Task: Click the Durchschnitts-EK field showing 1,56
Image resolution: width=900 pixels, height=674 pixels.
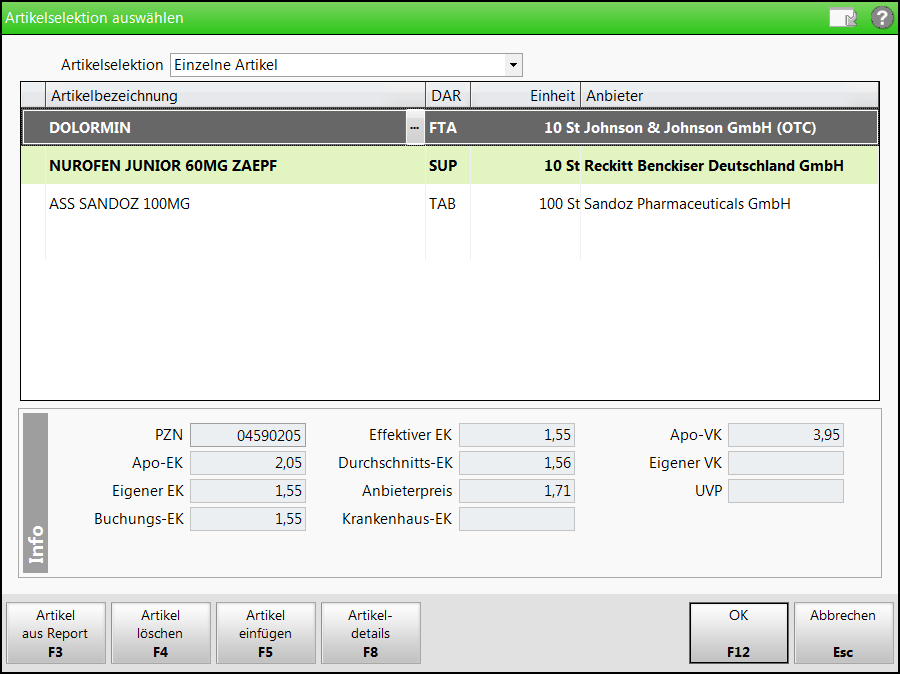Action: click(x=517, y=463)
